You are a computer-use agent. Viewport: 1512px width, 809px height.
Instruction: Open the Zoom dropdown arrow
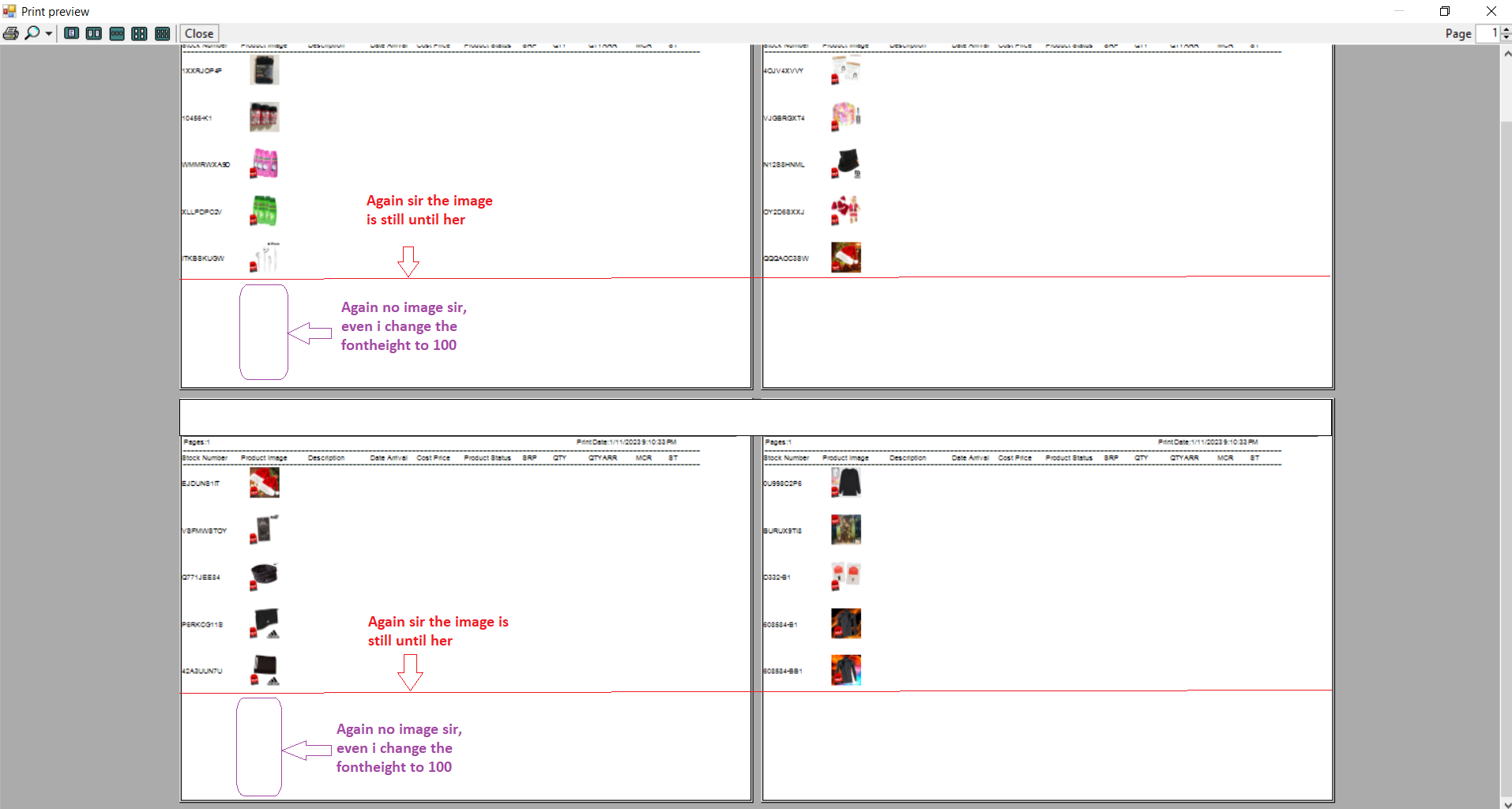pyautogui.click(x=49, y=33)
